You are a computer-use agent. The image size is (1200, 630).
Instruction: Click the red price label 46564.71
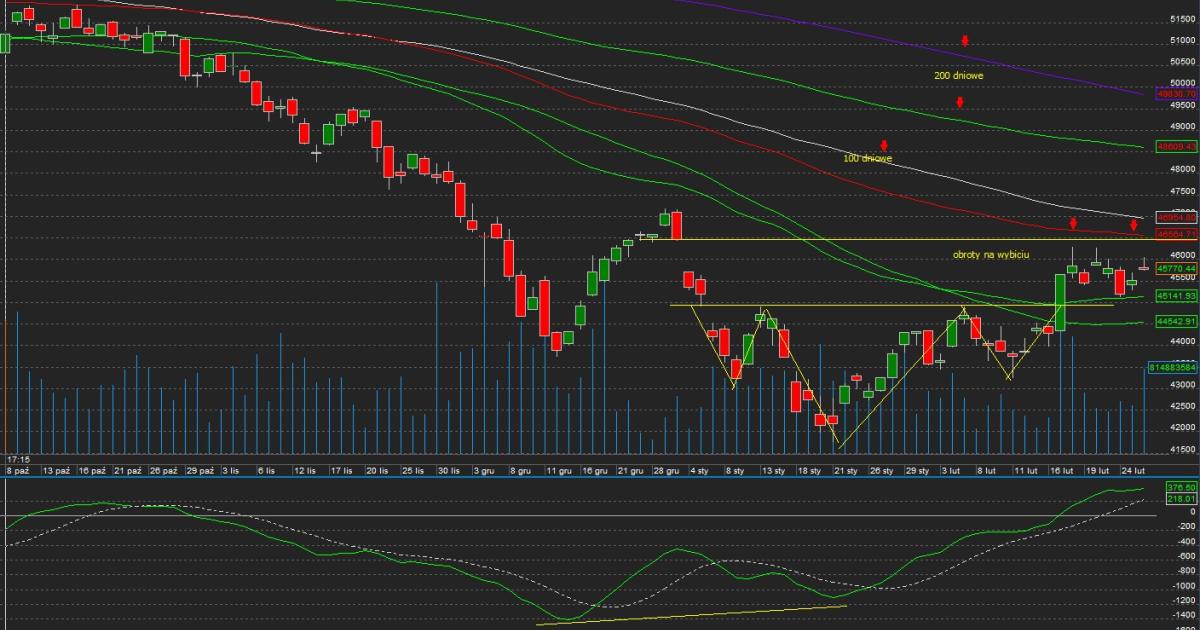pyautogui.click(x=1176, y=234)
